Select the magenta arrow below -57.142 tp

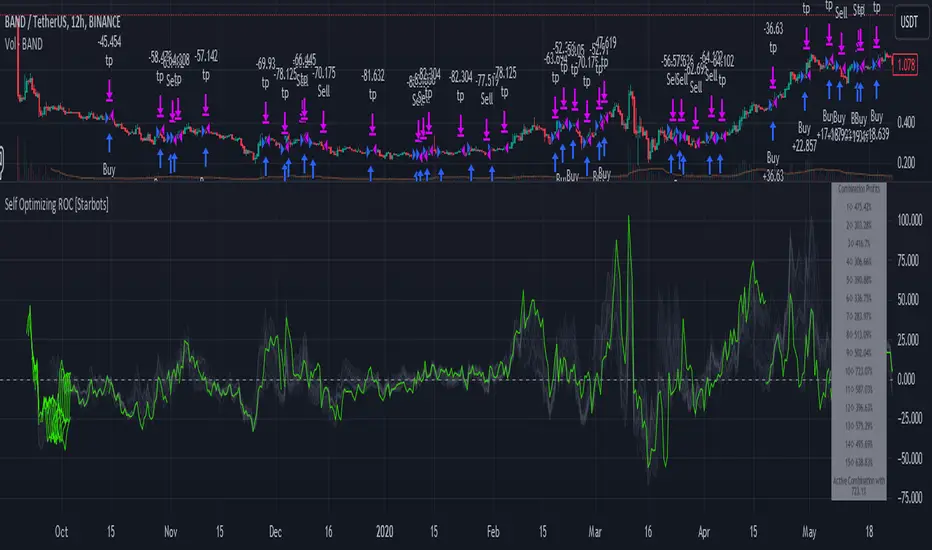(x=205, y=102)
